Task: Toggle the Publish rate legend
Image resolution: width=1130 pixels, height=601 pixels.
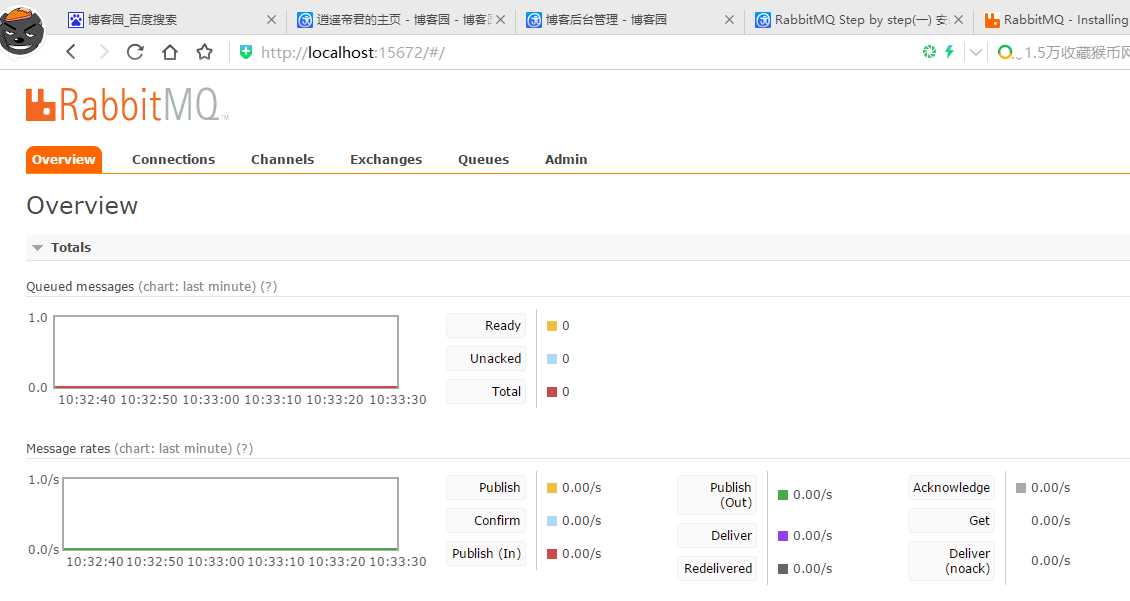Action: click(x=486, y=487)
